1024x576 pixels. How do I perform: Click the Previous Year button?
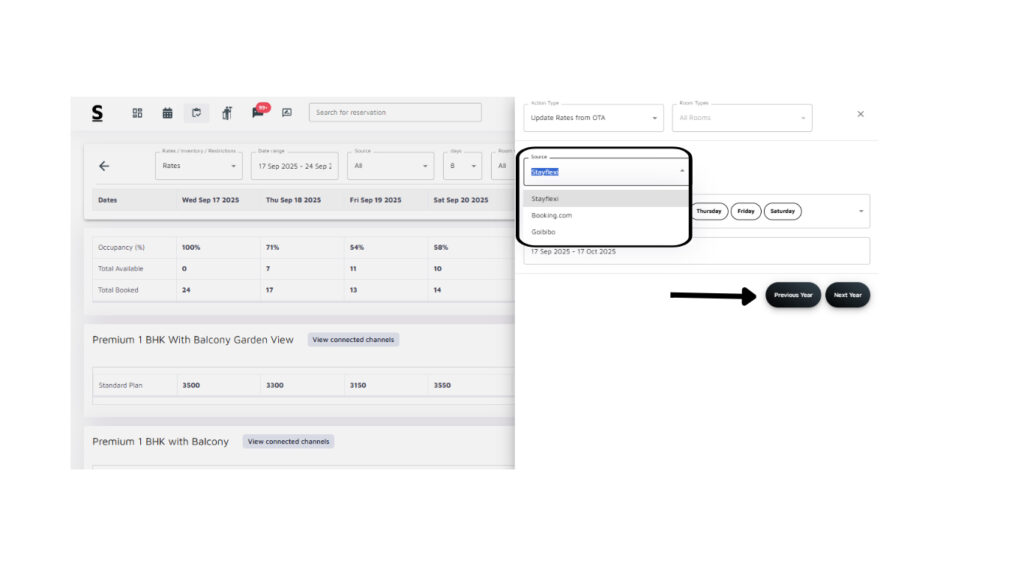793,295
